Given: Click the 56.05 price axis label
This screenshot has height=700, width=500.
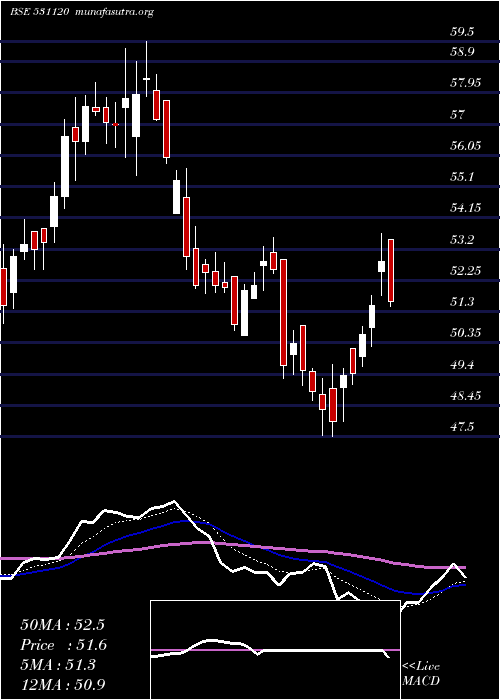Looking at the screenshot, I should click(x=465, y=146).
